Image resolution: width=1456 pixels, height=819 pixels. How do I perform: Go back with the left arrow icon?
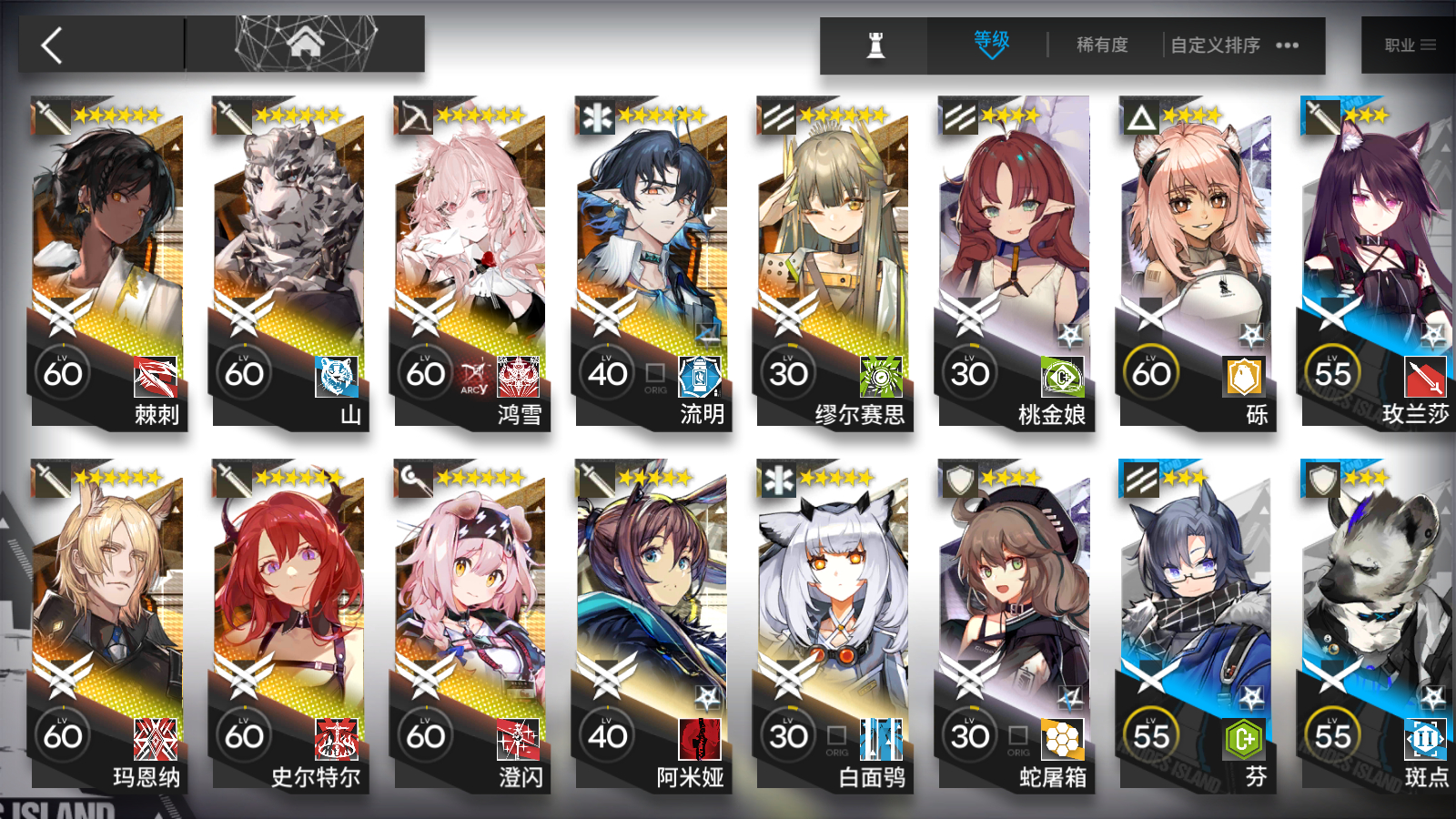click(52, 45)
